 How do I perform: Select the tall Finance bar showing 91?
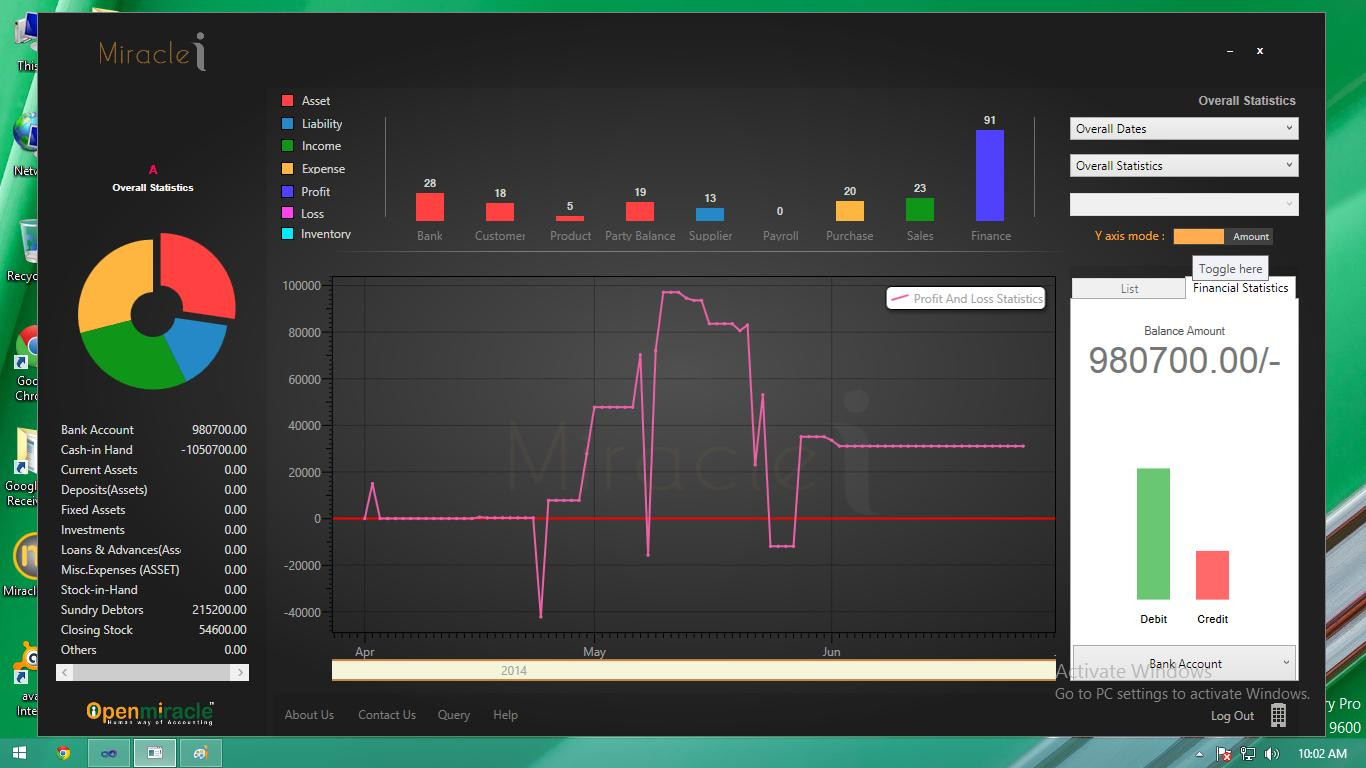click(x=990, y=175)
